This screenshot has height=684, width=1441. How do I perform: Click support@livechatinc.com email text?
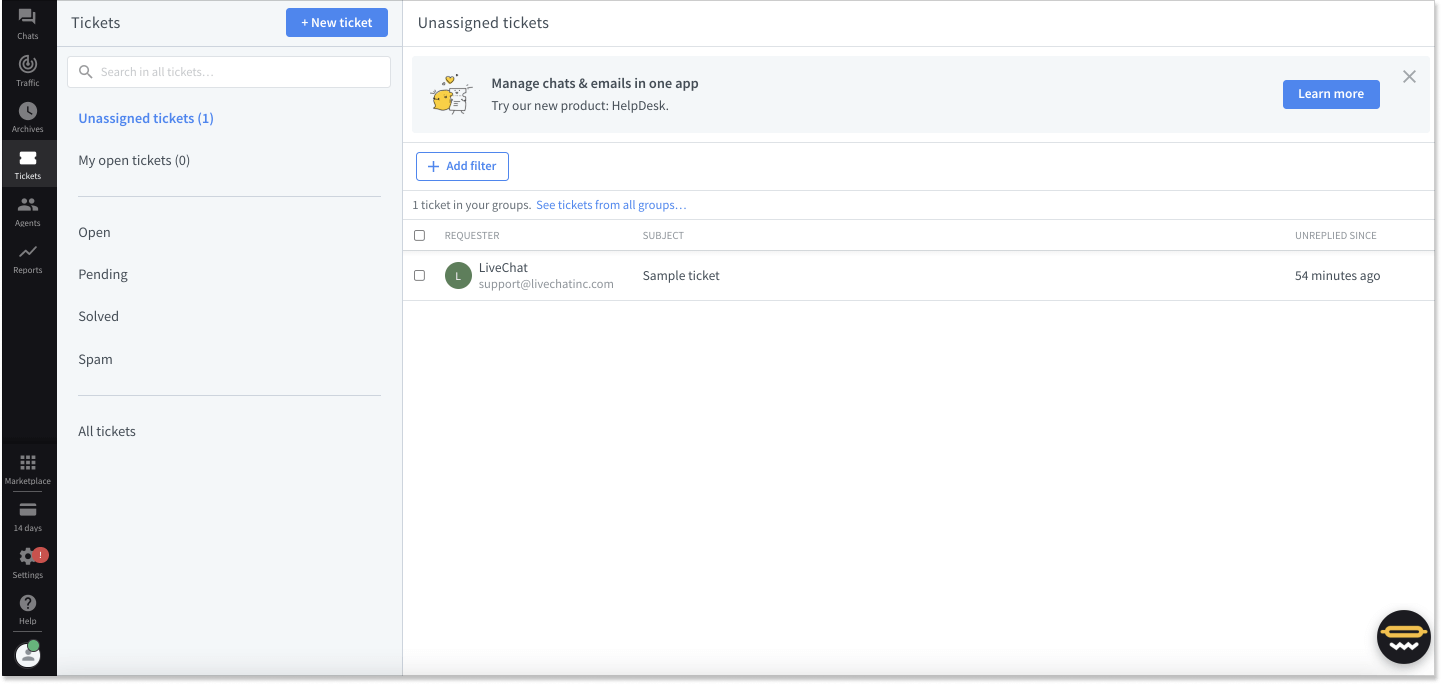pos(546,284)
